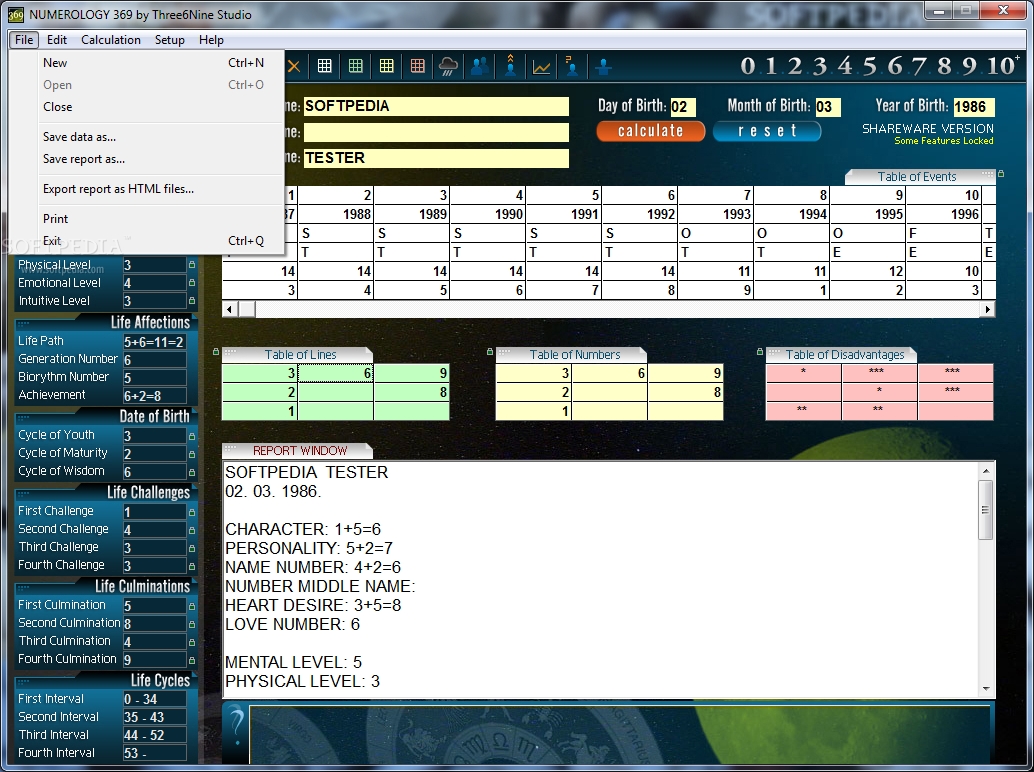Viewport: 1034px width, 772px height.
Task: Toggle the lock beside Physical Level
Action: coord(192,264)
